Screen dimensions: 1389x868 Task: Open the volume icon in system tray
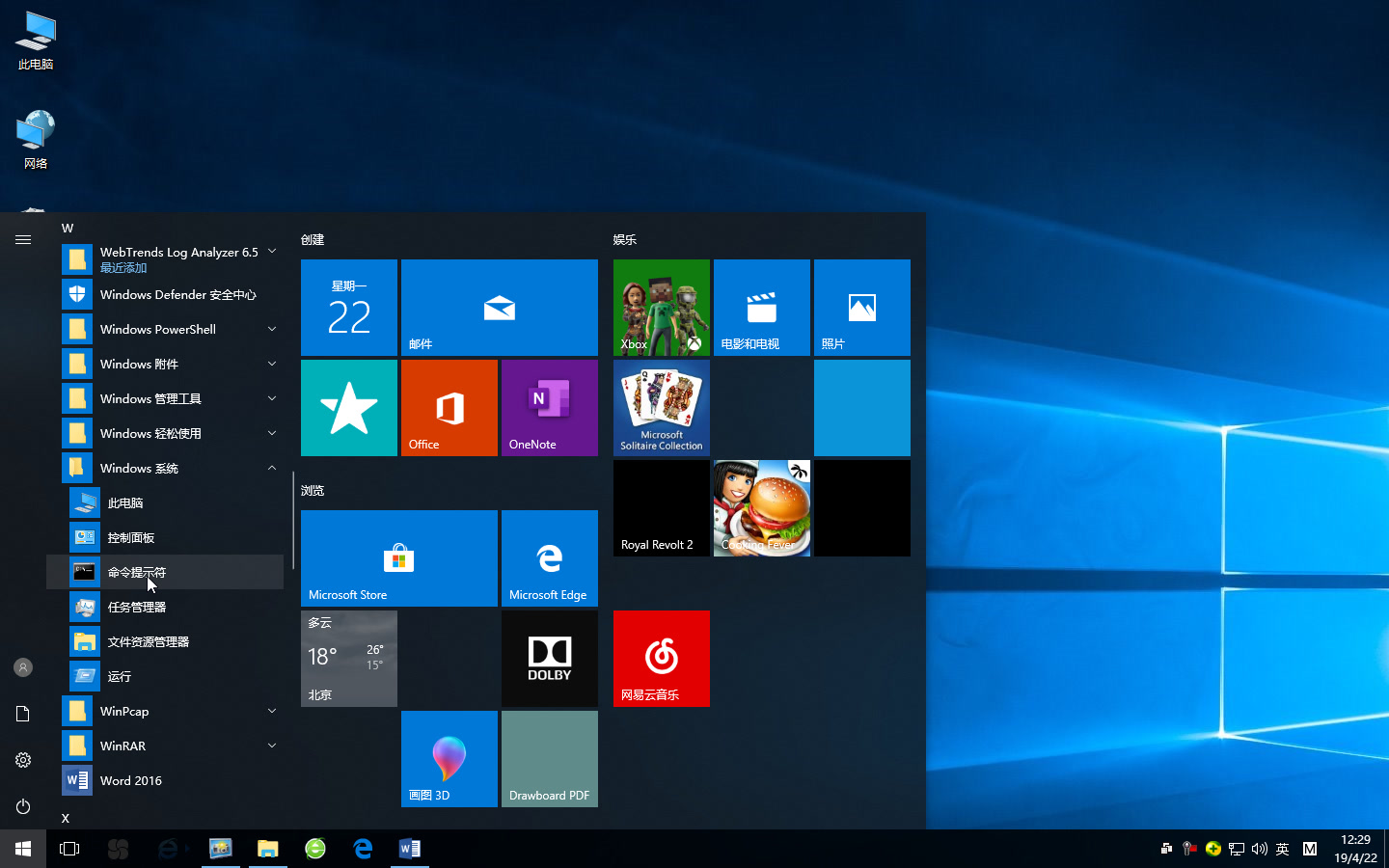[x=1259, y=849]
